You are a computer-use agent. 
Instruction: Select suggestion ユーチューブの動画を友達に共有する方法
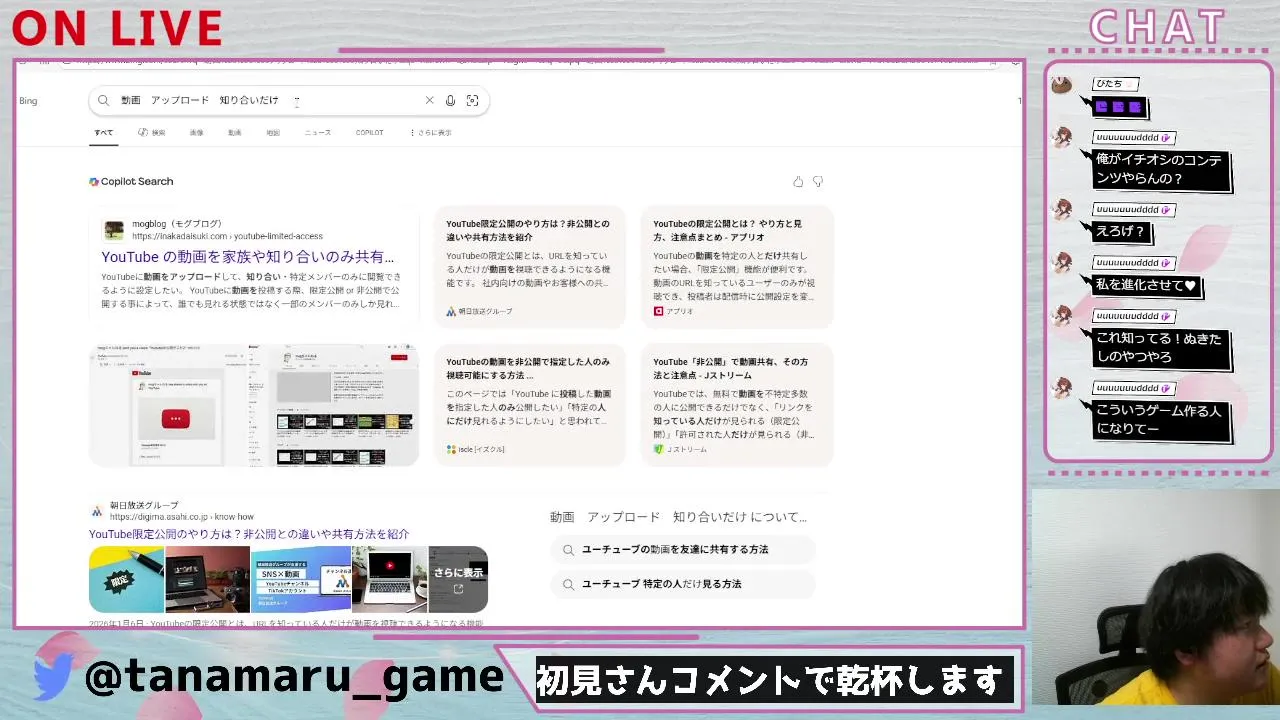683,550
